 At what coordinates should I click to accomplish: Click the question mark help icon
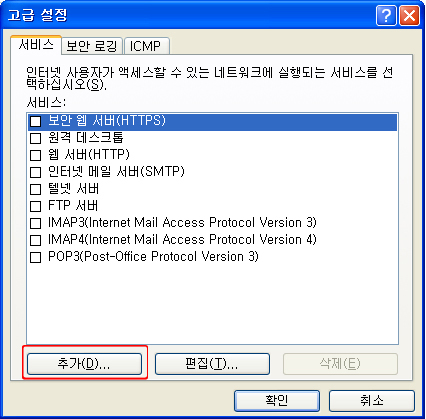(x=386, y=15)
